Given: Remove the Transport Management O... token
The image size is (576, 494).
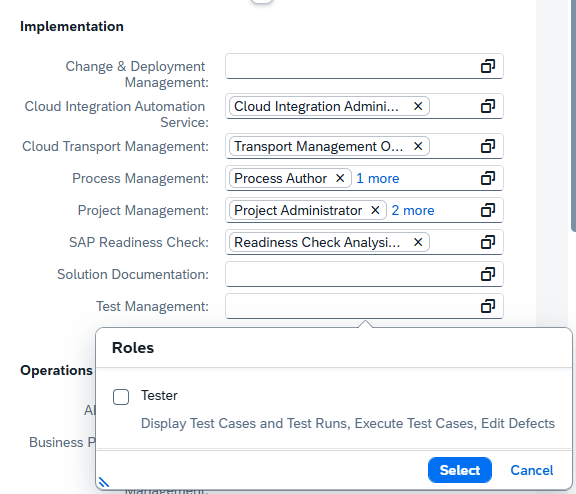Looking at the screenshot, I should tap(418, 146).
